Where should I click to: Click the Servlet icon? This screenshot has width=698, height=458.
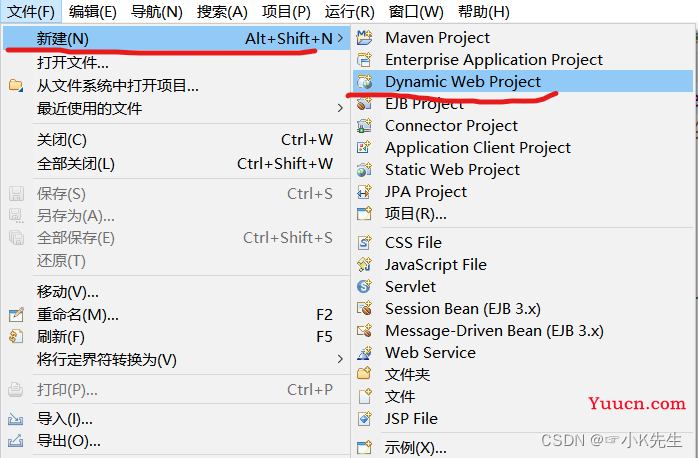point(365,287)
